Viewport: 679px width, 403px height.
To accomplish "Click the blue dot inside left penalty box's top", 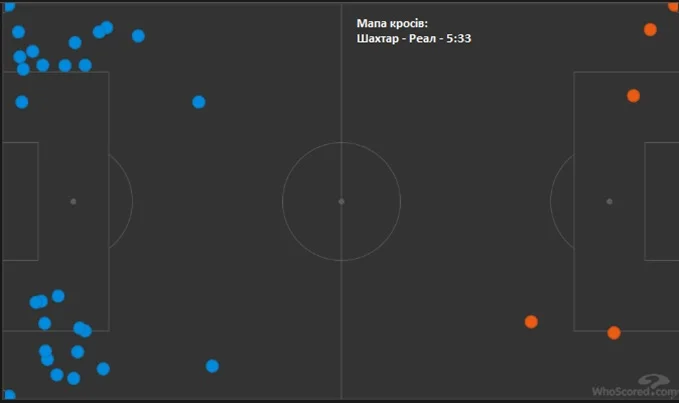I will point(22,102).
